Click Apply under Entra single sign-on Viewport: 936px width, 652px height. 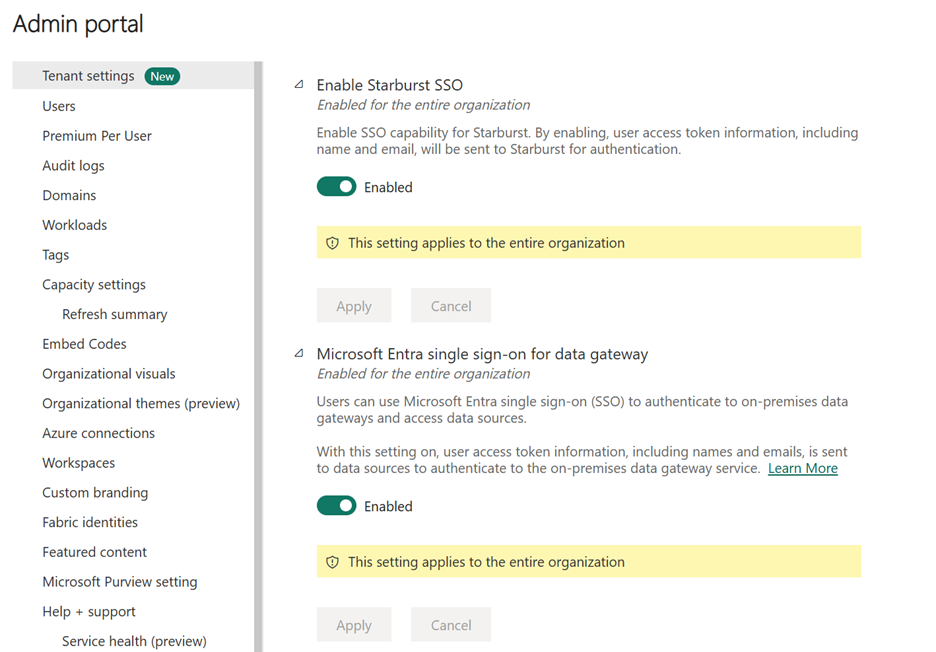[354, 625]
